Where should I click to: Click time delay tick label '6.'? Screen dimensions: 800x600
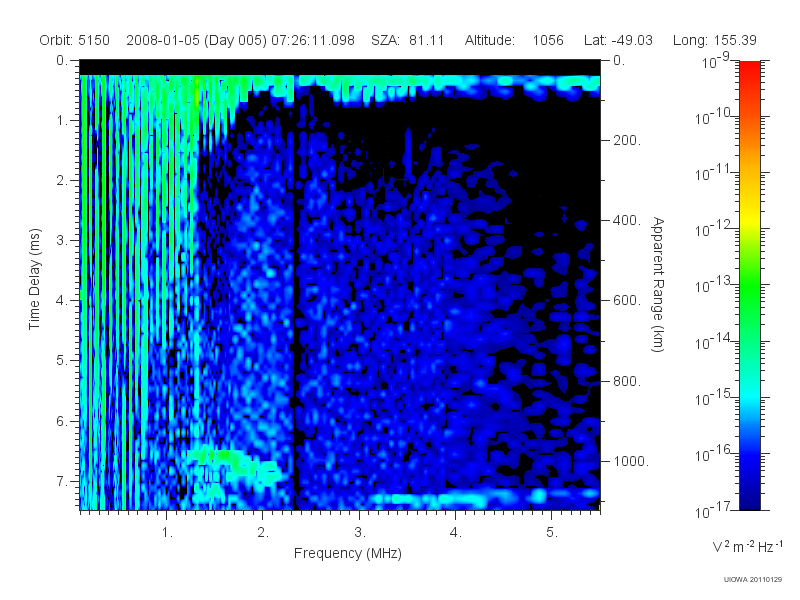click(x=62, y=421)
